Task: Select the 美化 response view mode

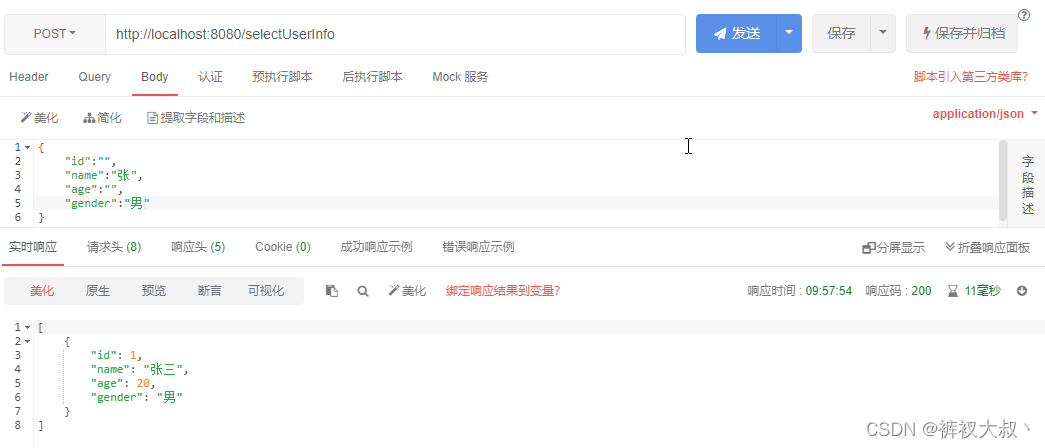Action: click(42, 291)
